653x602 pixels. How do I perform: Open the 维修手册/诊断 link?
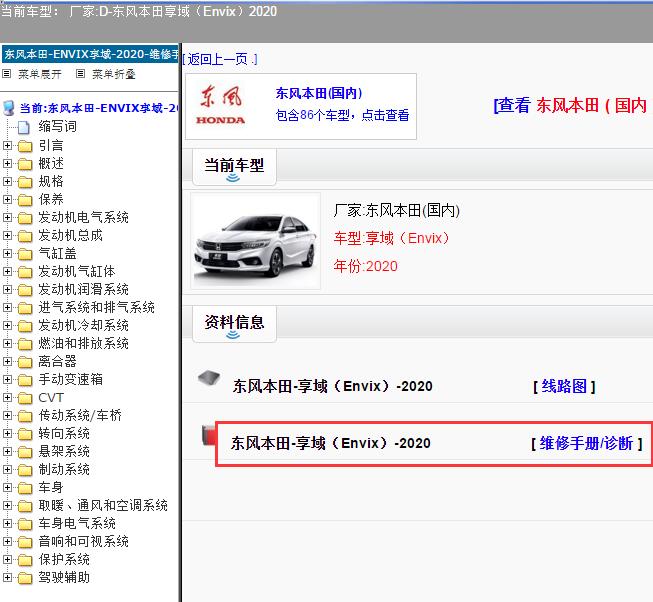pos(586,443)
